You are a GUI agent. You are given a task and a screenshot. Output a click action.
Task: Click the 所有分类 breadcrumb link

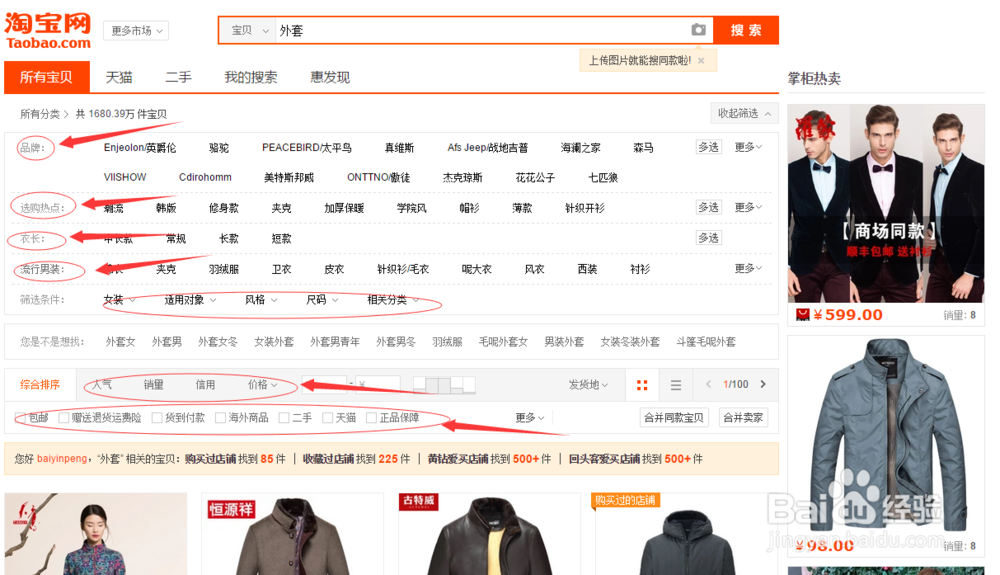point(40,114)
